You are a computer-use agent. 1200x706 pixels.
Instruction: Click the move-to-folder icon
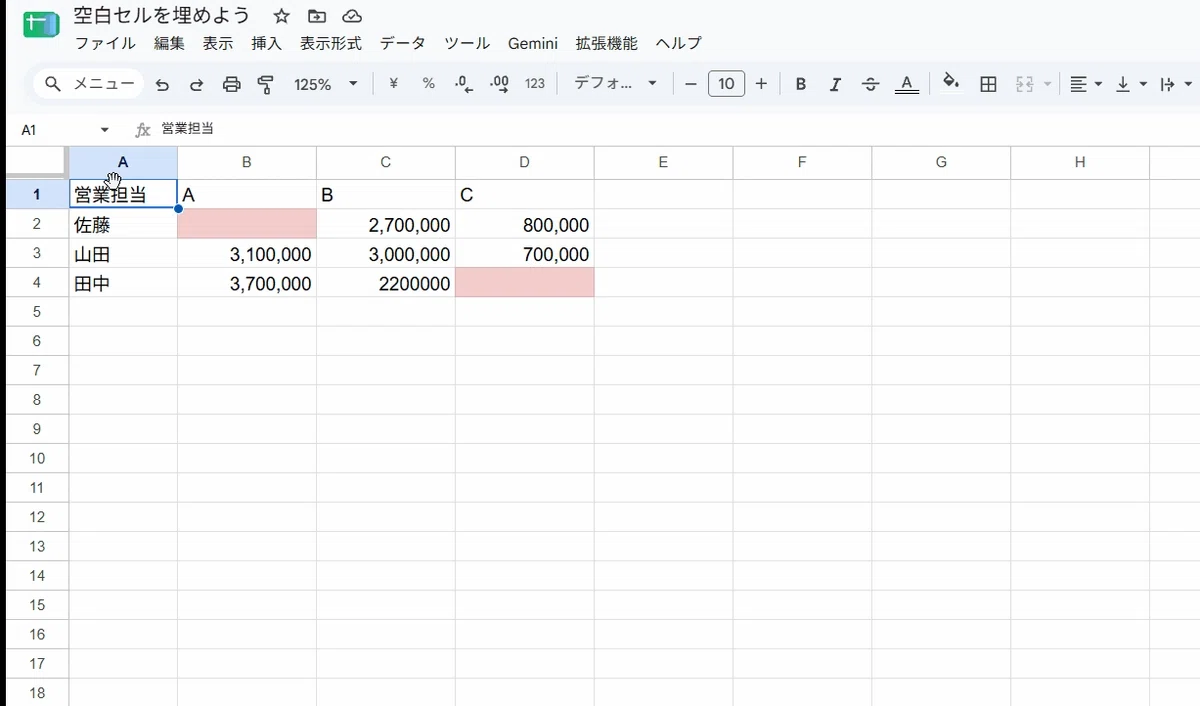pos(317,16)
